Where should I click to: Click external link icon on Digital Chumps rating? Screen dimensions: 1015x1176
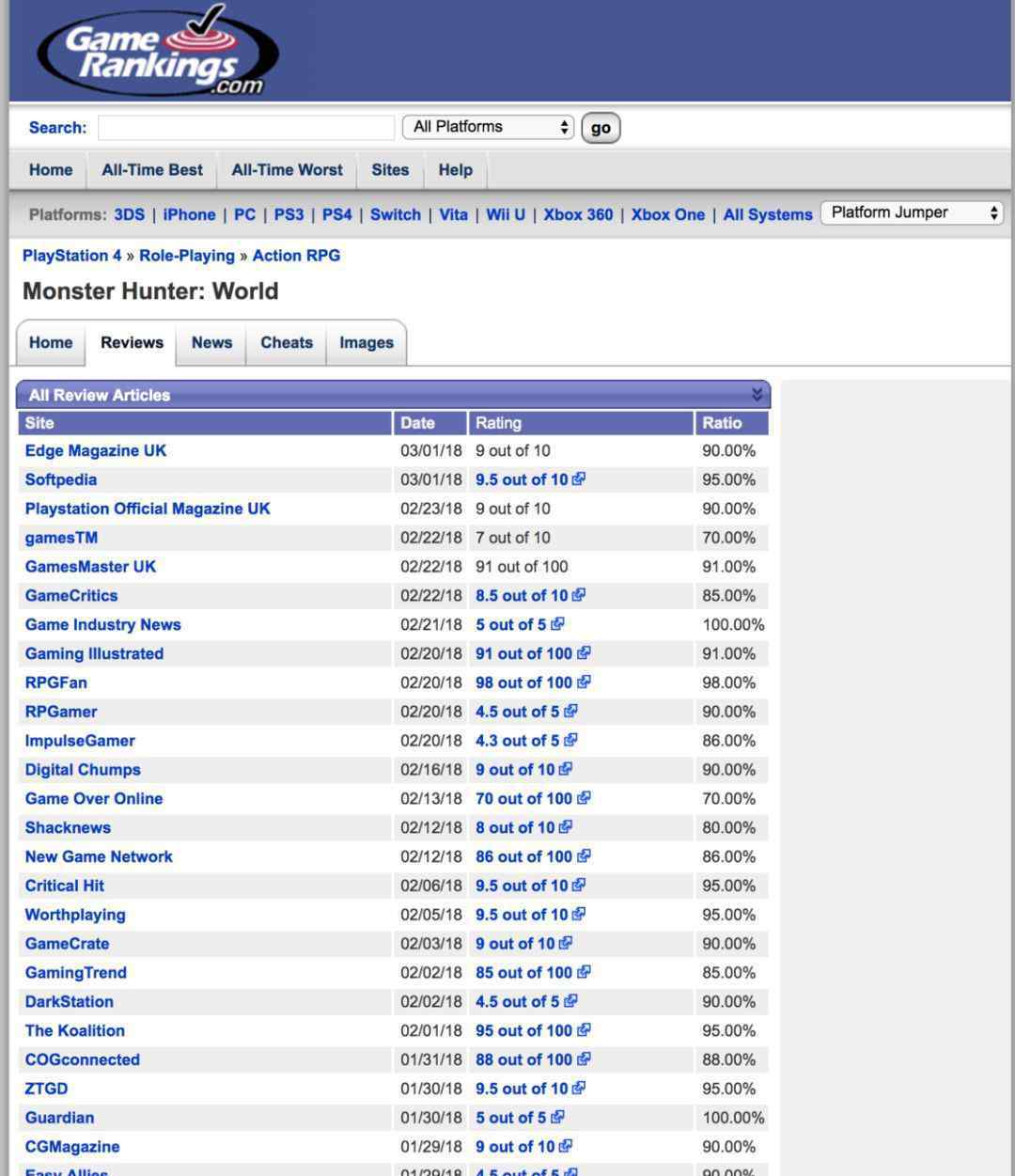coord(566,770)
